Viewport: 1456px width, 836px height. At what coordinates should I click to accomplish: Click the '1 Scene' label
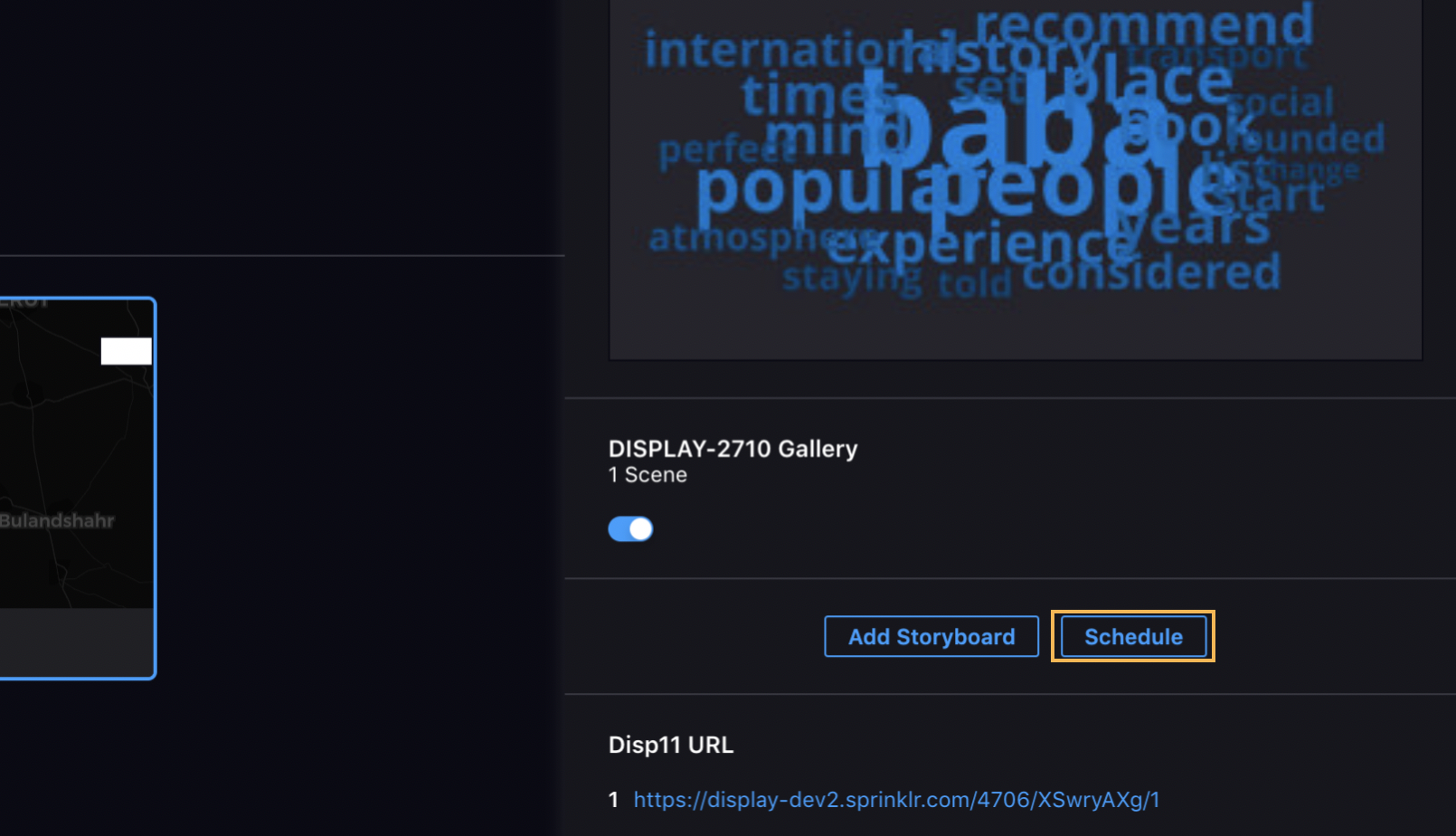point(648,475)
